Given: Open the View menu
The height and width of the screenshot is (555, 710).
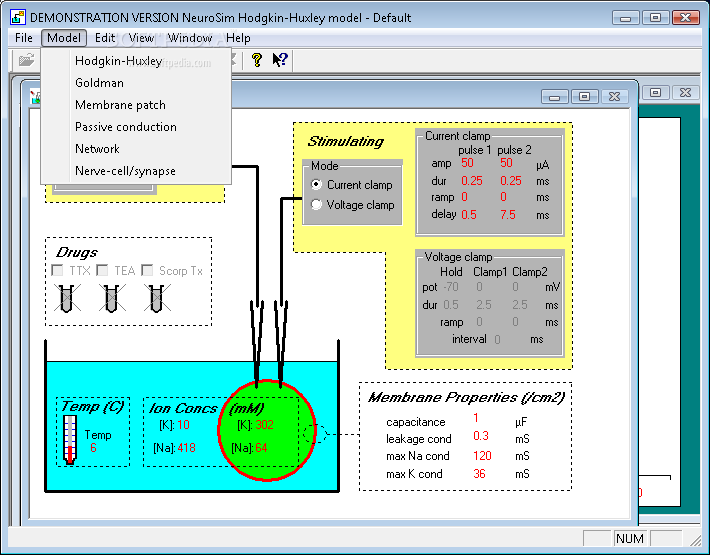Looking at the screenshot, I should [x=141, y=38].
